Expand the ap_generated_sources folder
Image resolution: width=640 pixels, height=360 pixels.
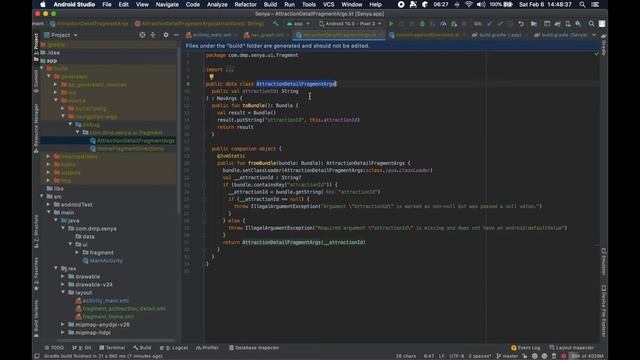(x=56, y=84)
